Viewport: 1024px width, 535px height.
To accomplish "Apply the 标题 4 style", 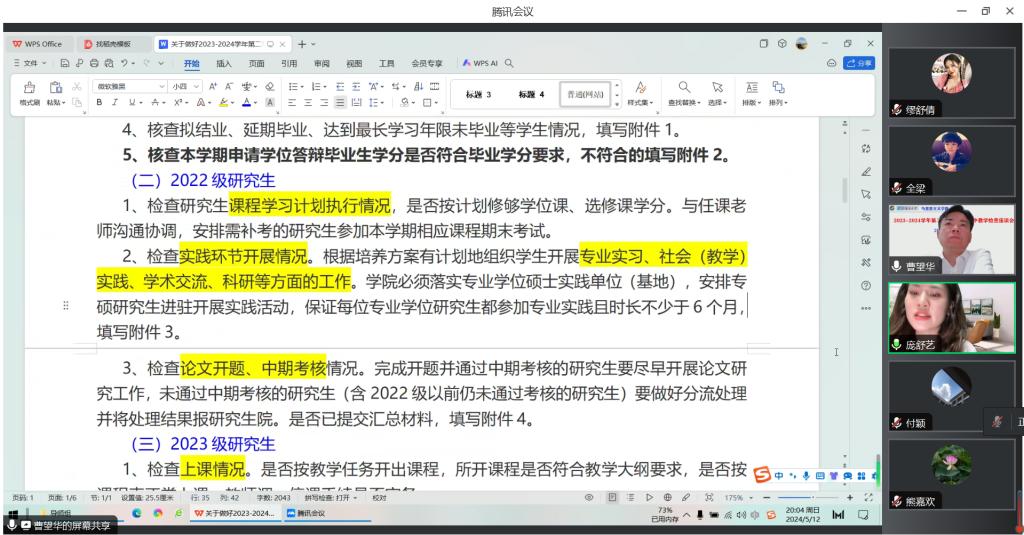I will (531, 95).
